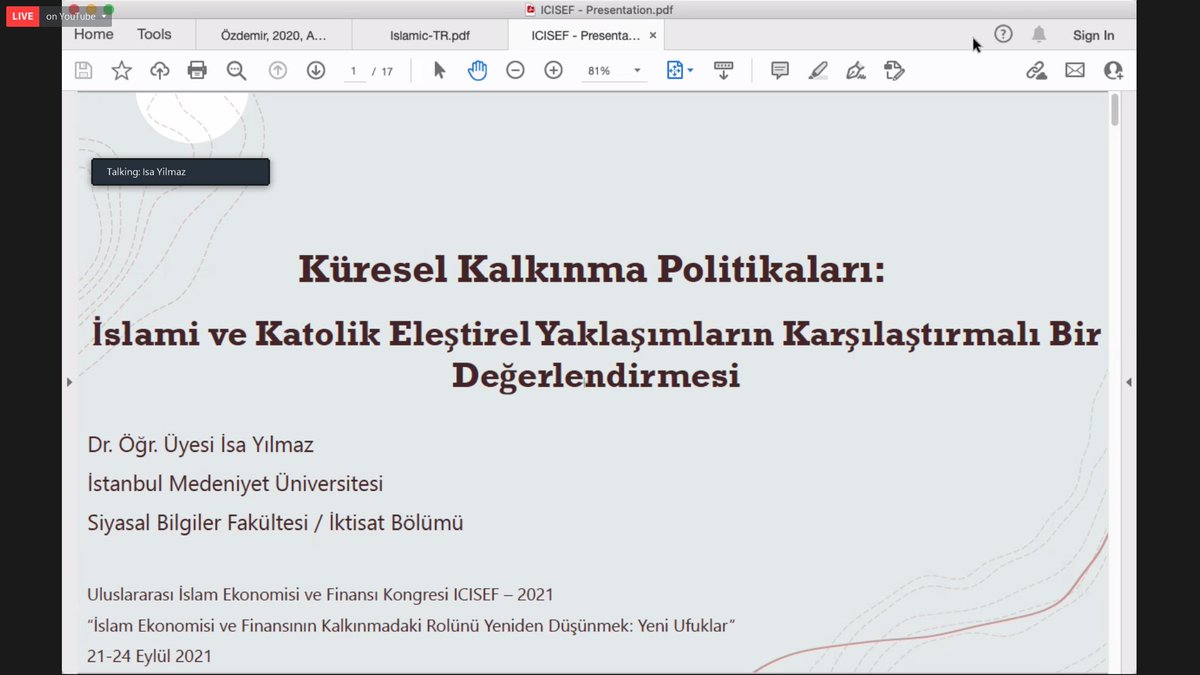This screenshot has width=1200, height=675.
Task: Send the file by email envelope icon
Action: [x=1075, y=70]
